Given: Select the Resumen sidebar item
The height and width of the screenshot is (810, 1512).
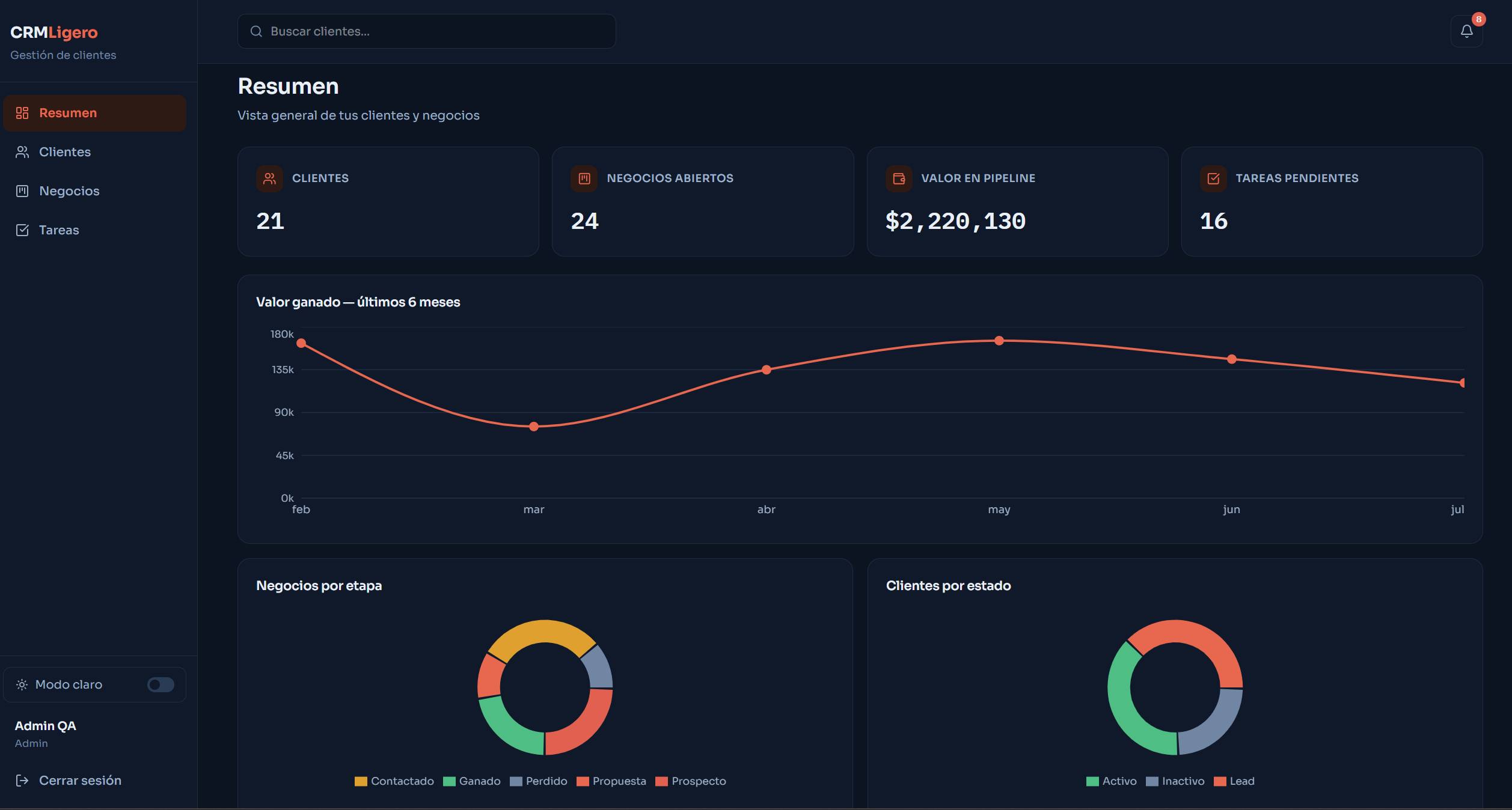Looking at the screenshot, I should pos(94,113).
